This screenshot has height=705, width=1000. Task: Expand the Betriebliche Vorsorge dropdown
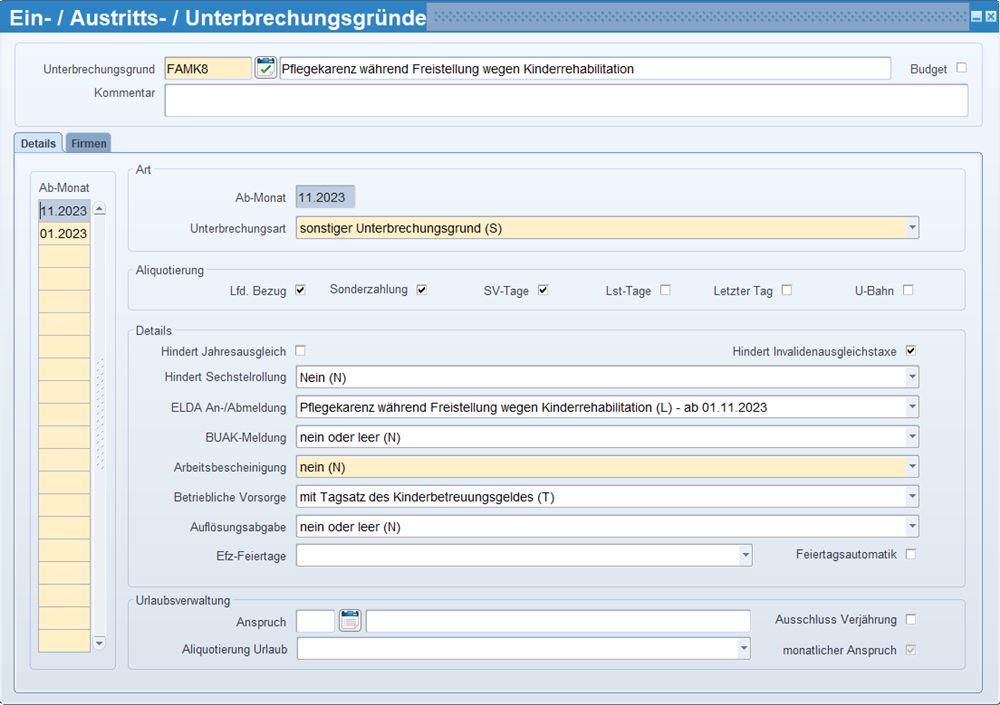coord(913,496)
